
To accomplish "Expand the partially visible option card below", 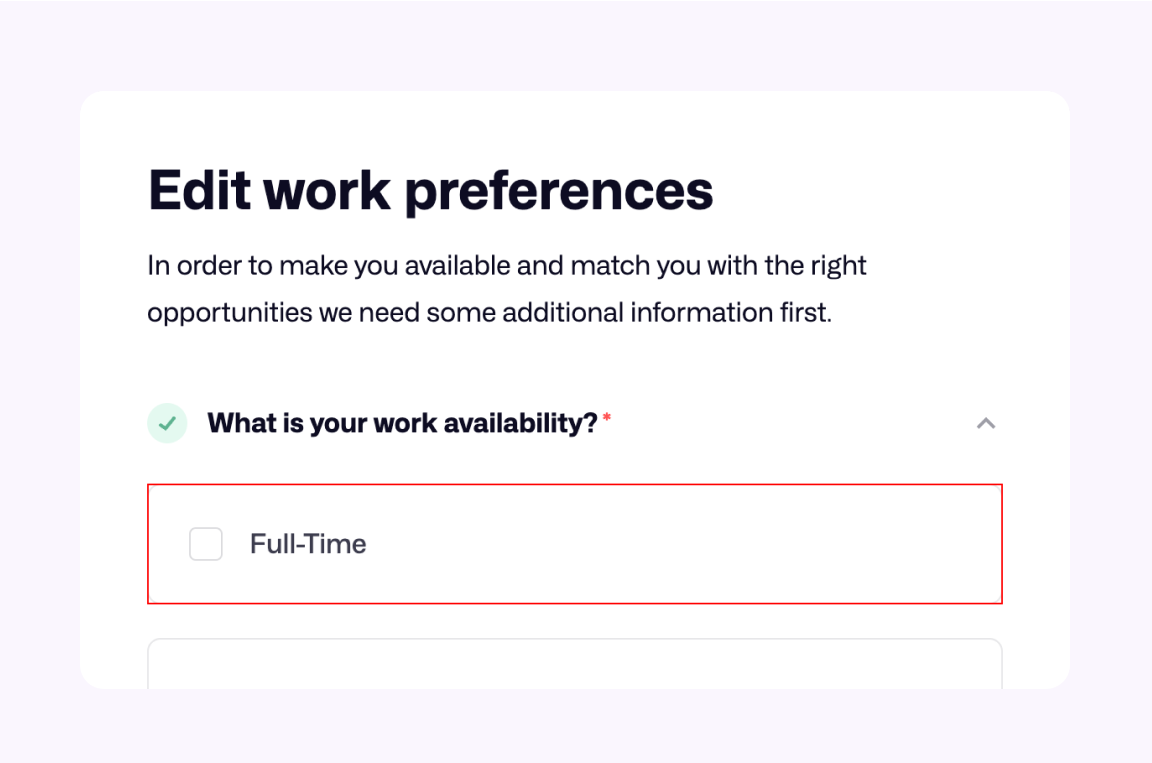I will [x=575, y=665].
